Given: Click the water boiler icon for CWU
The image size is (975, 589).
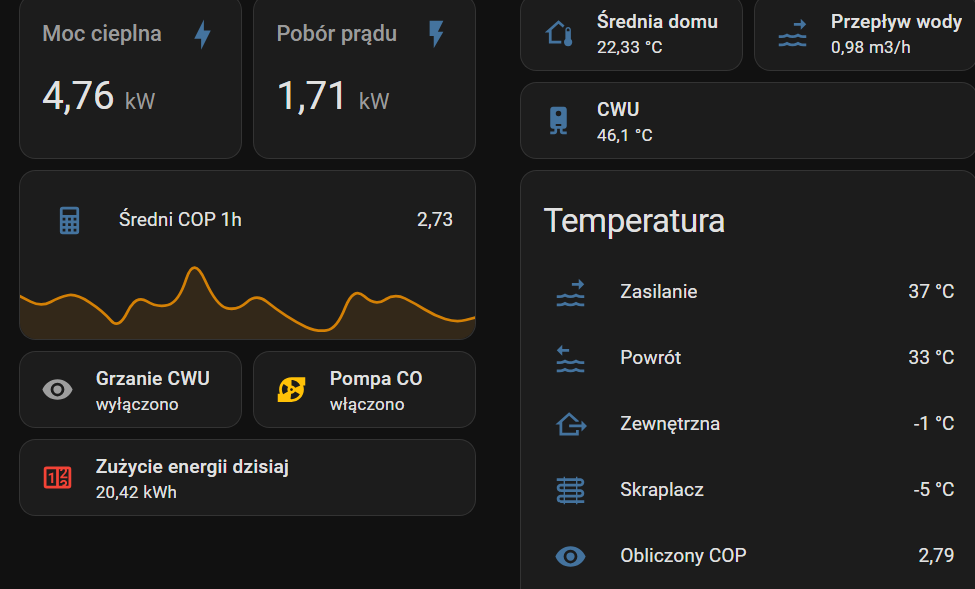Looking at the screenshot, I should (559, 121).
